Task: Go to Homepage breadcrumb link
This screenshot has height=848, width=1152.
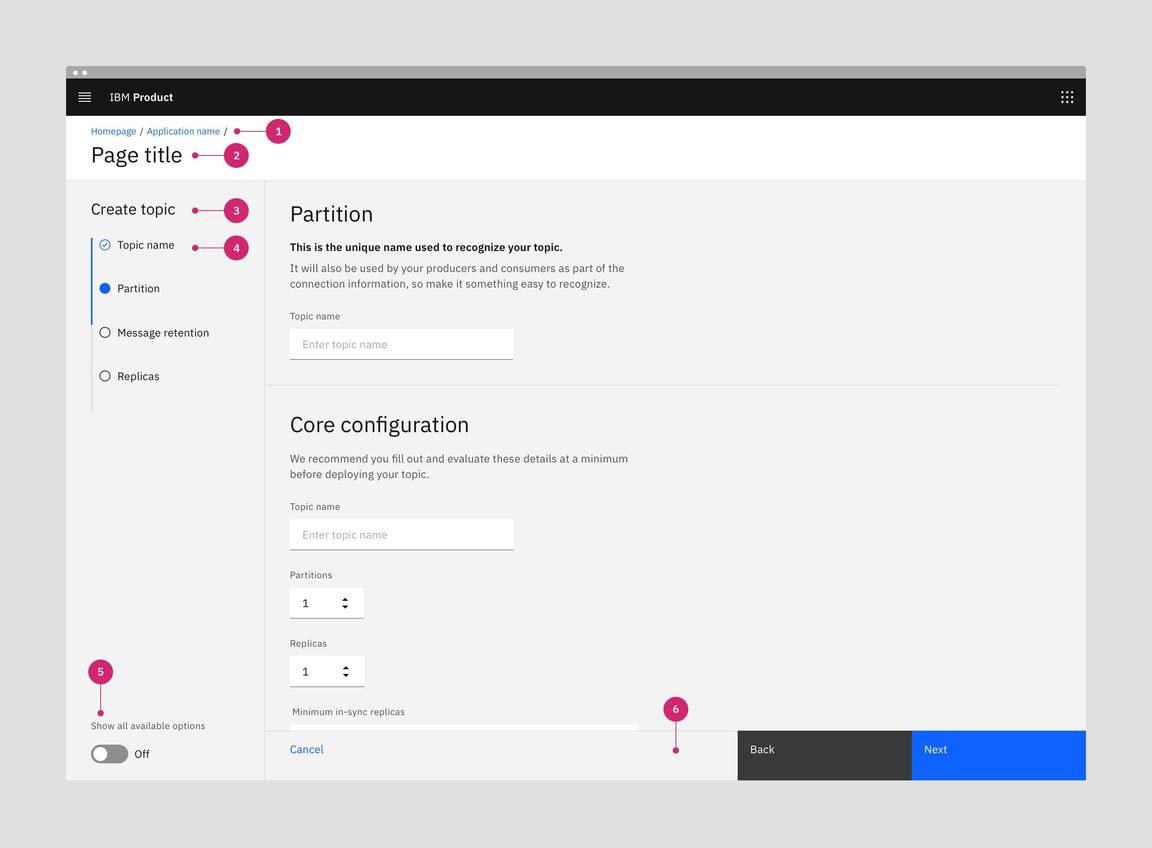Action: [113, 131]
